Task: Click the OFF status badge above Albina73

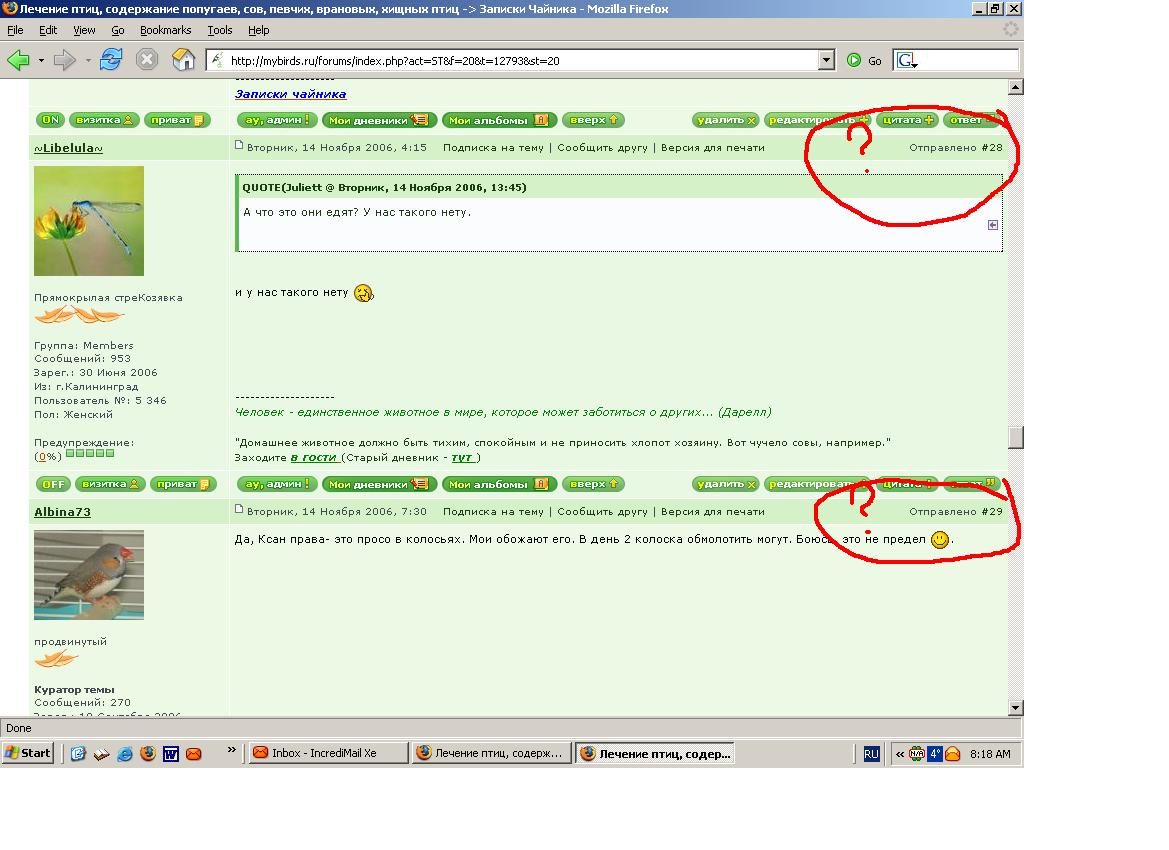Action: 52,484
